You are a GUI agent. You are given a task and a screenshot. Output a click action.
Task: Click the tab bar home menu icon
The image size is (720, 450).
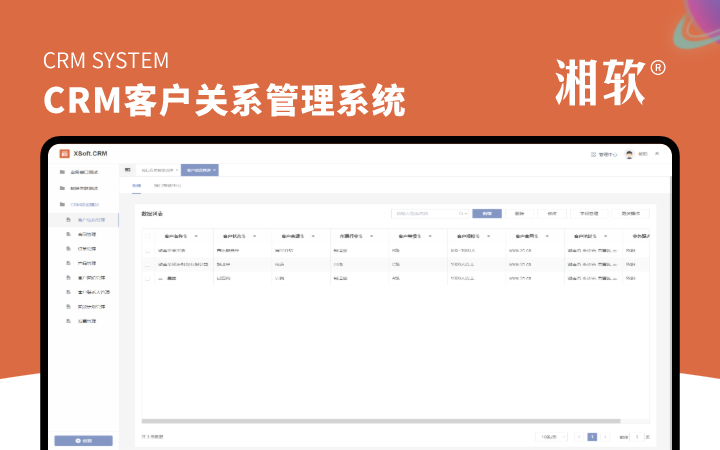pos(127,170)
